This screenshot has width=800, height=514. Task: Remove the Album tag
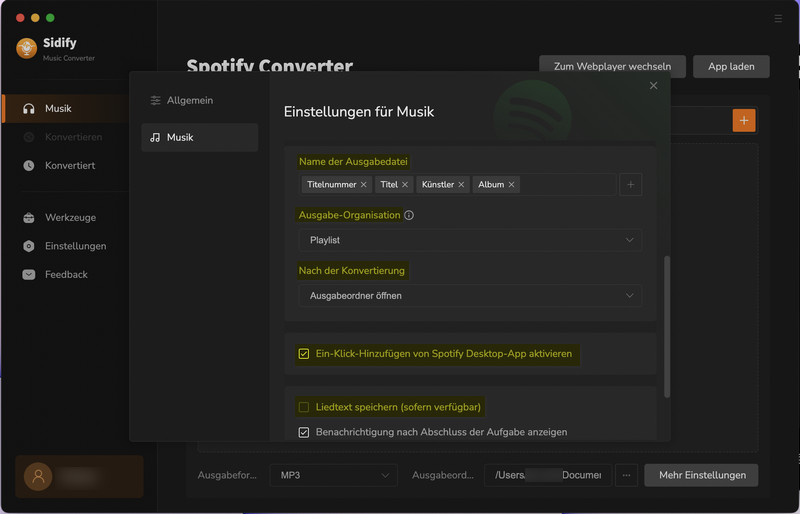coord(511,185)
